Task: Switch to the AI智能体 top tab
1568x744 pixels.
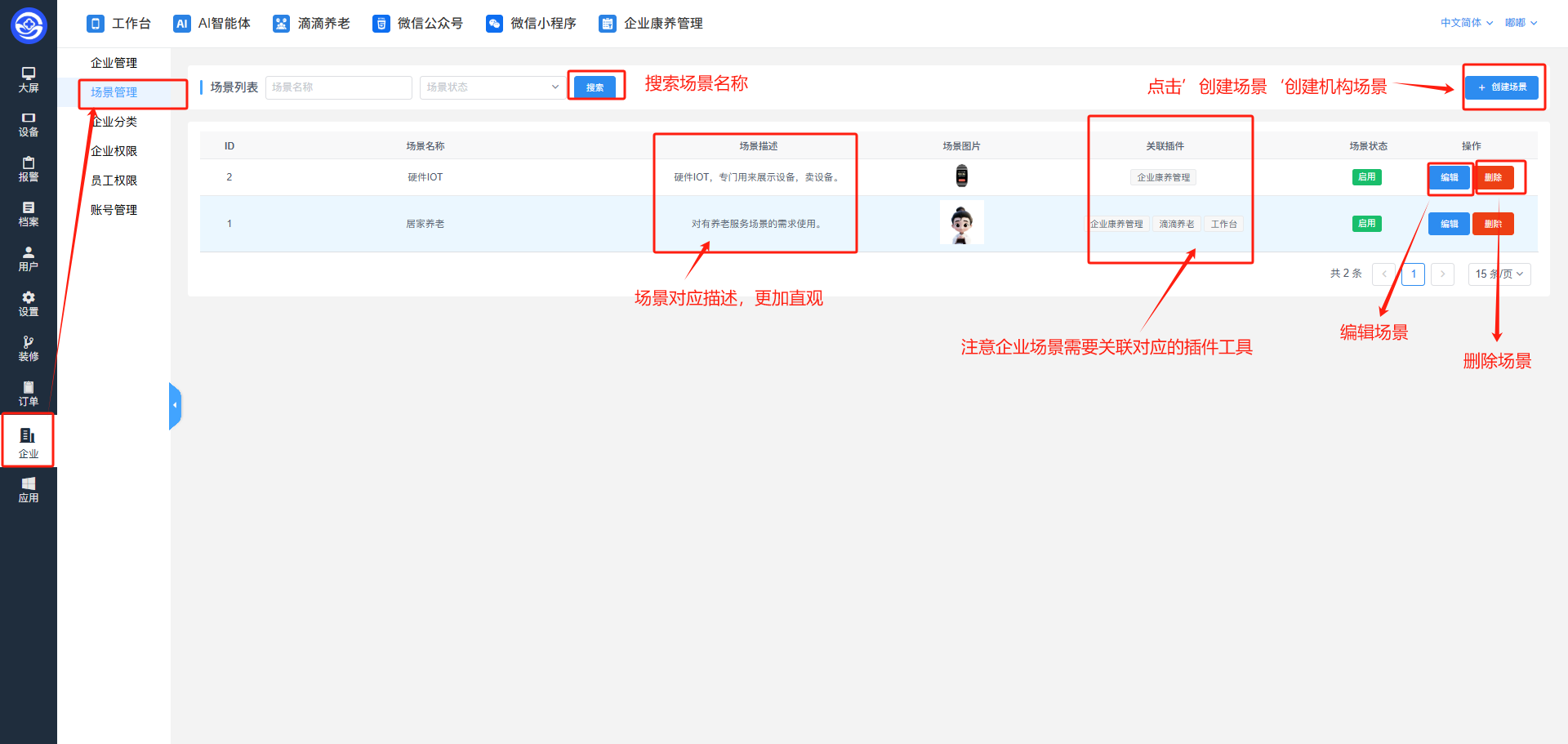Action: [212, 24]
